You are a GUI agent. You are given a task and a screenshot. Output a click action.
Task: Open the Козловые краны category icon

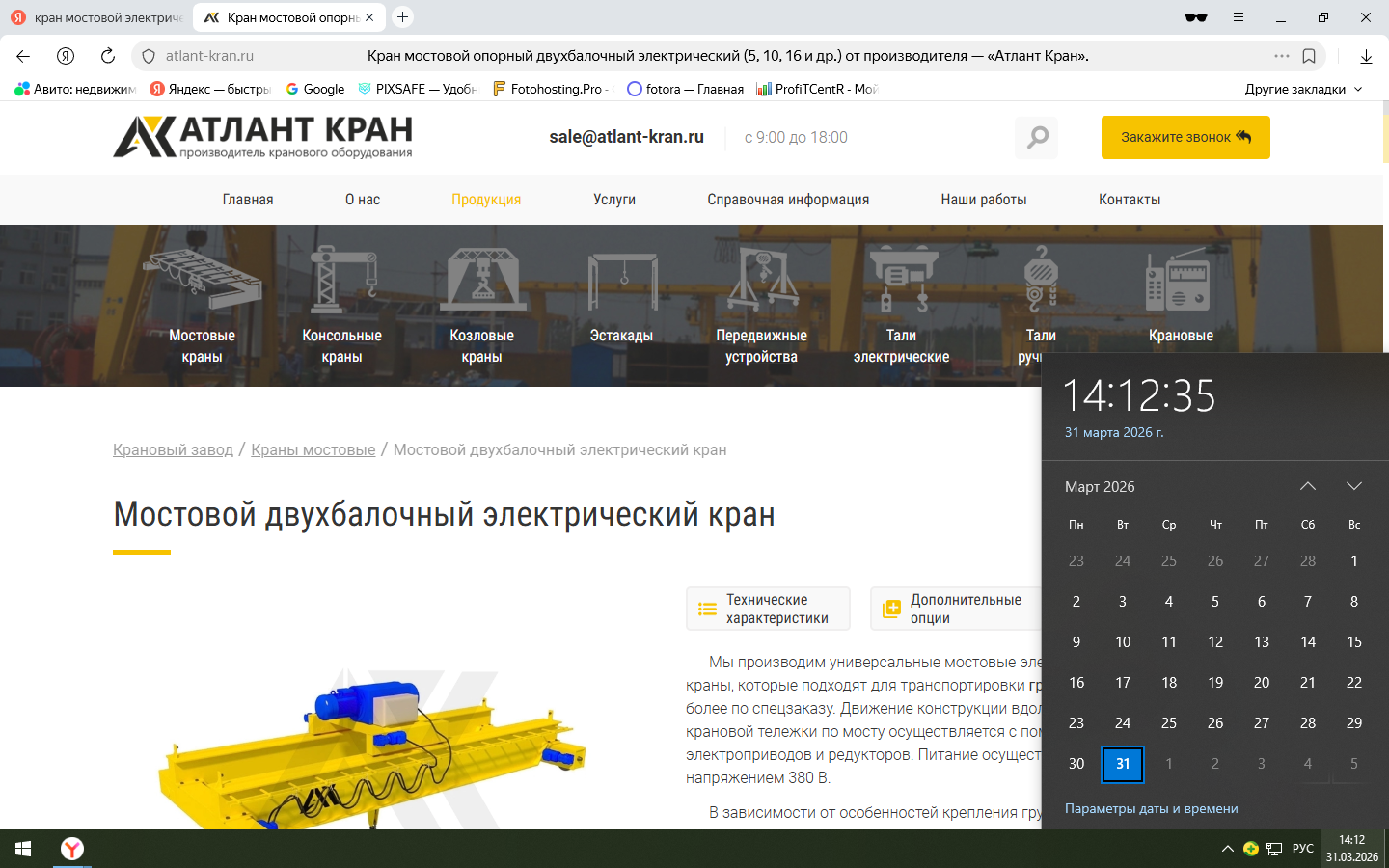(481, 280)
